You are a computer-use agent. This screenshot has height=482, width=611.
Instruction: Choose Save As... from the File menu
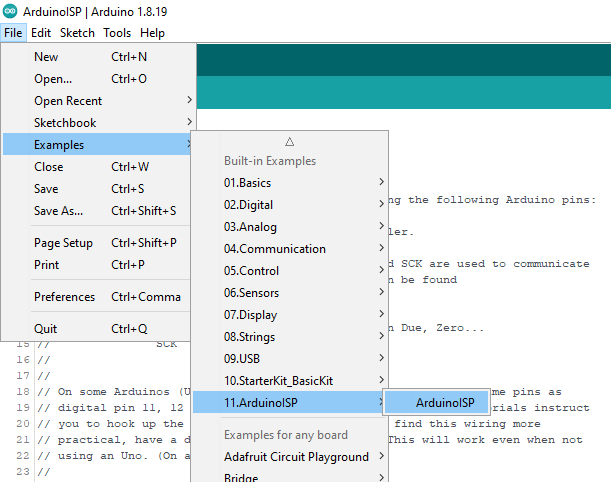97,211
